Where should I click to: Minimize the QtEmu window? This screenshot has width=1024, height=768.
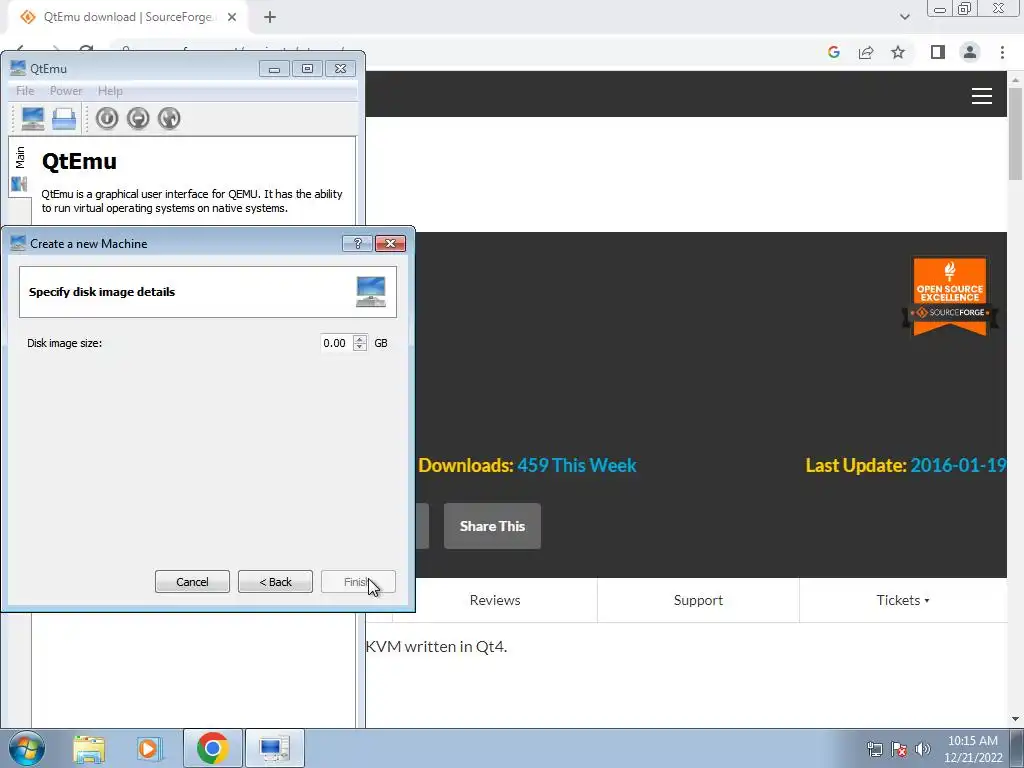tap(274, 69)
